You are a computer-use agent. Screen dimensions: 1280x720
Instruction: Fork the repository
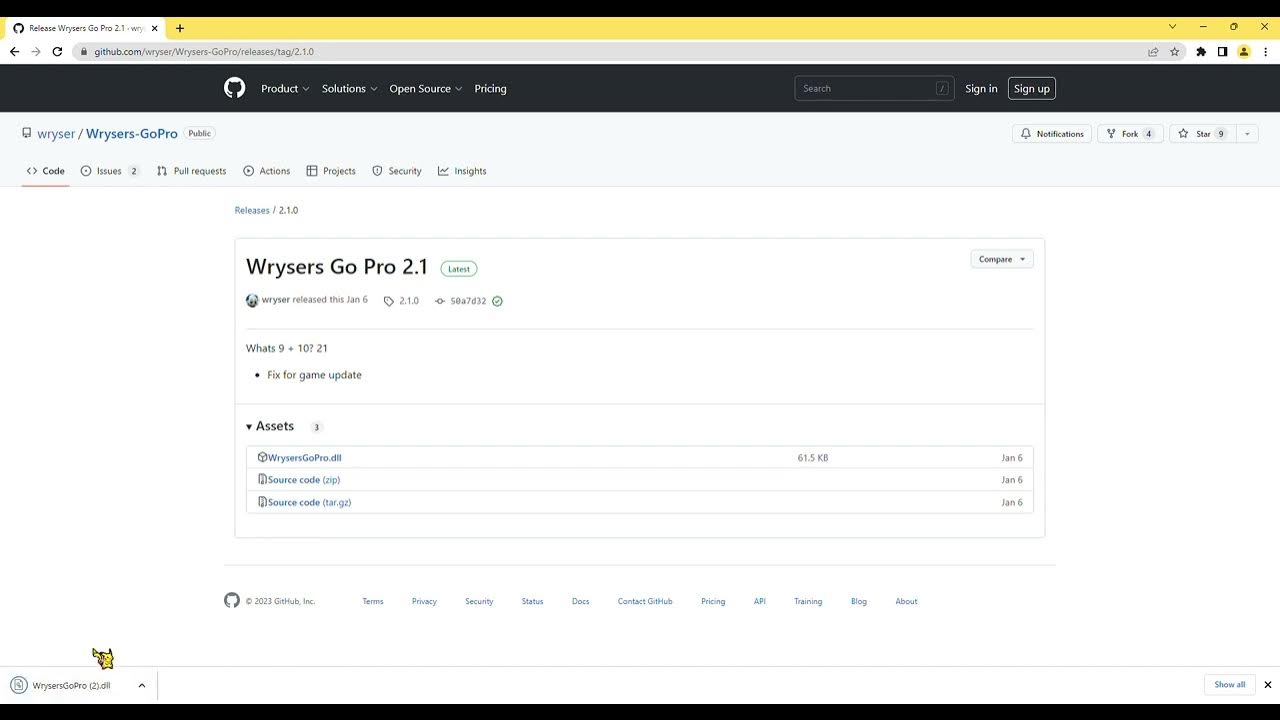(1130, 133)
